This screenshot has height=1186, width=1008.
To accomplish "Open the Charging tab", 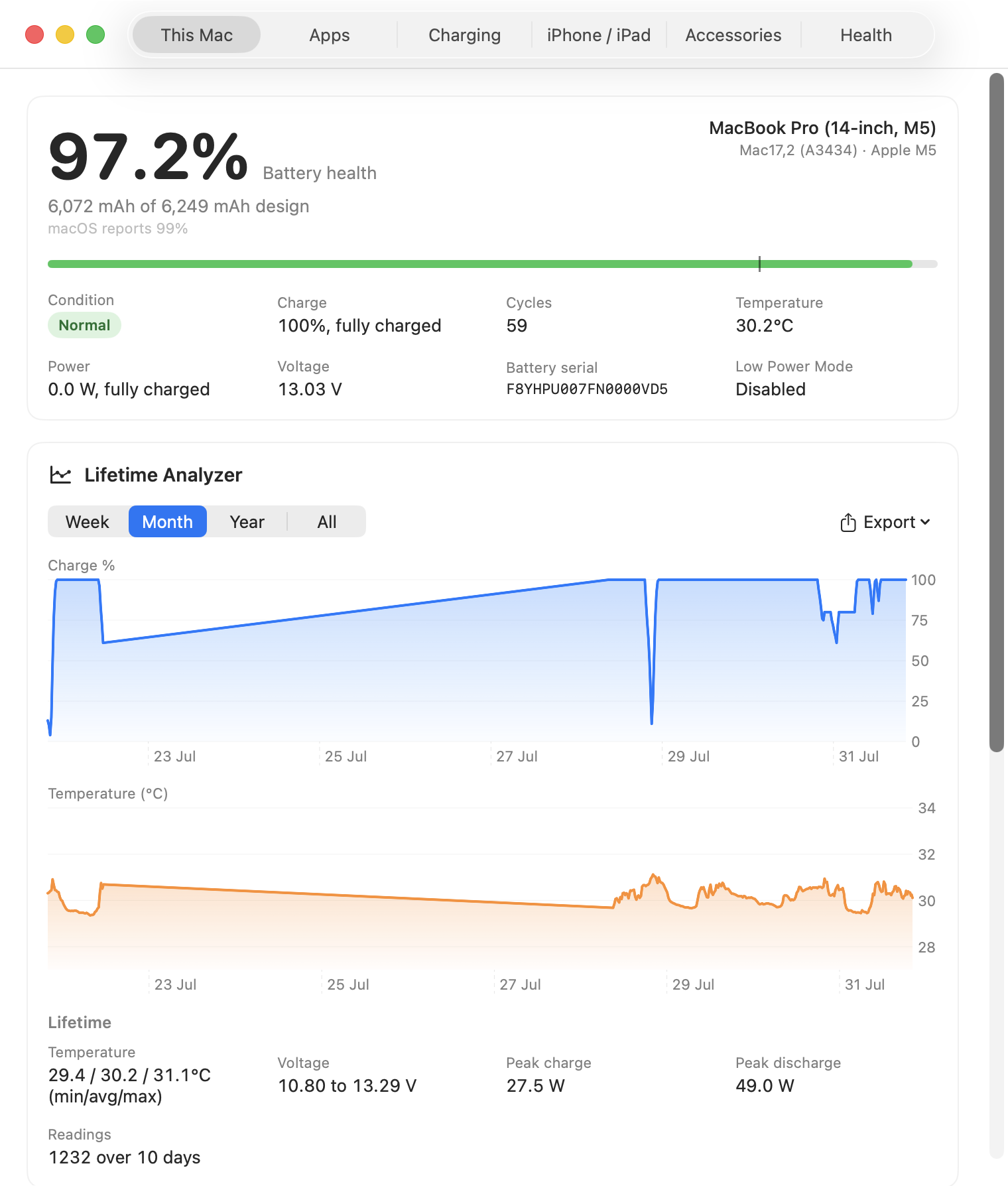I will 464,35.
